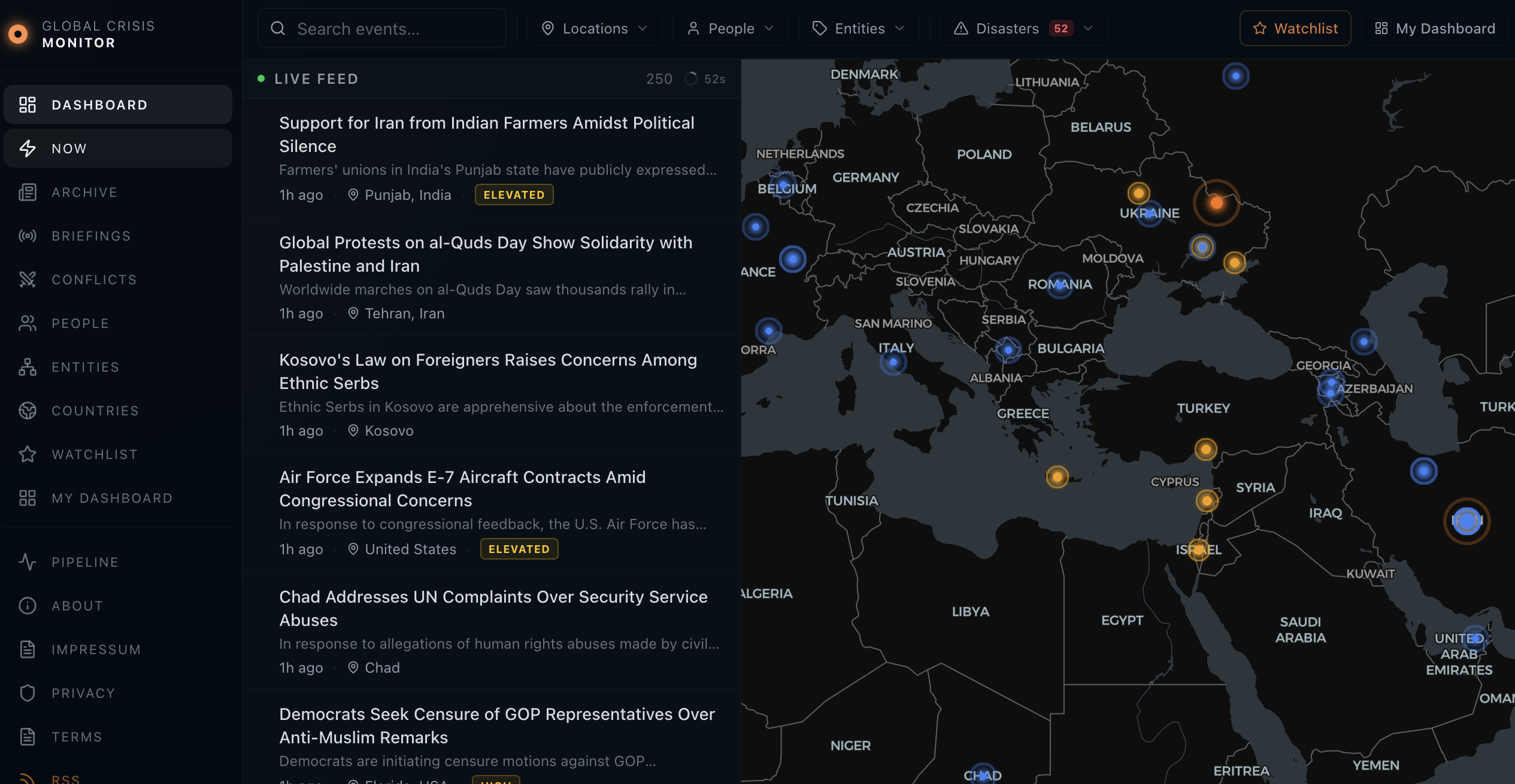Select the Entities sidebar icon
The width and height of the screenshot is (1515, 784).
coord(27,367)
